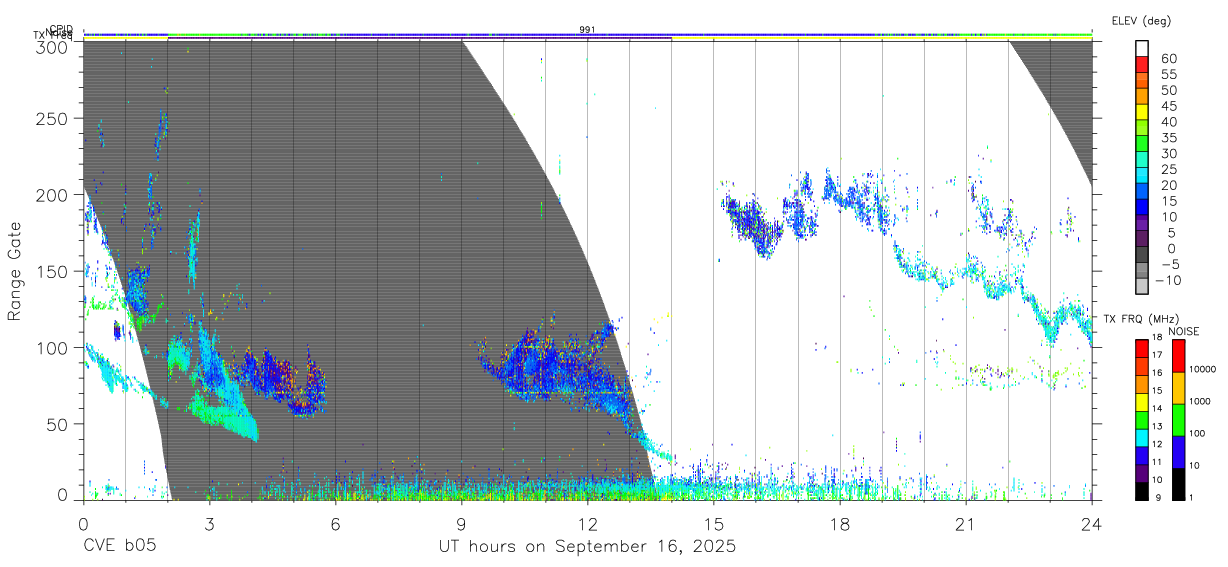Viewport: 1228px width, 567px height.
Task: Click the x-axis tick label "12"
Action: 587,524
